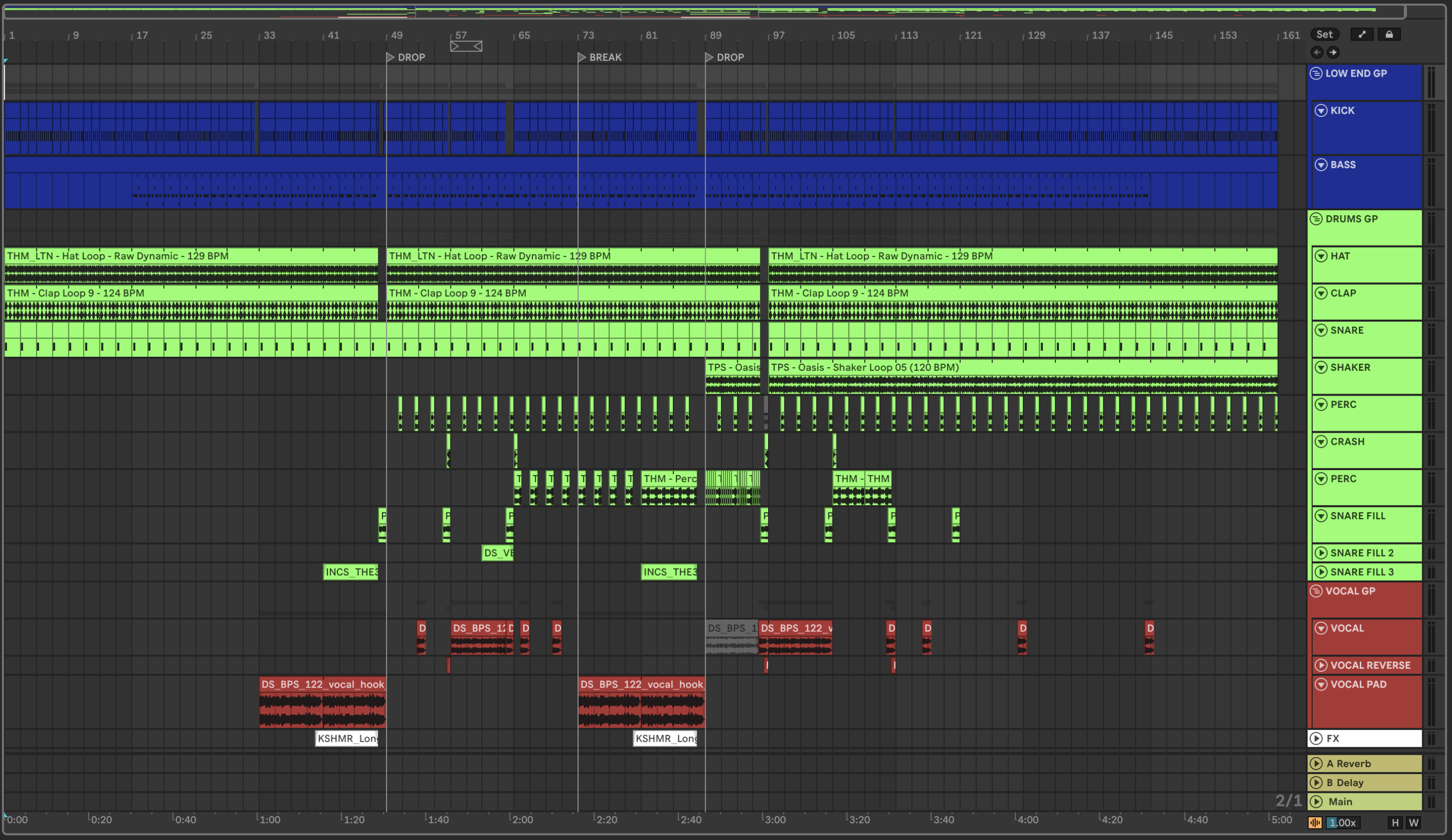Select the second KSHMR_Long clip
Viewport: 1452px width, 840px height.
pos(665,739)
